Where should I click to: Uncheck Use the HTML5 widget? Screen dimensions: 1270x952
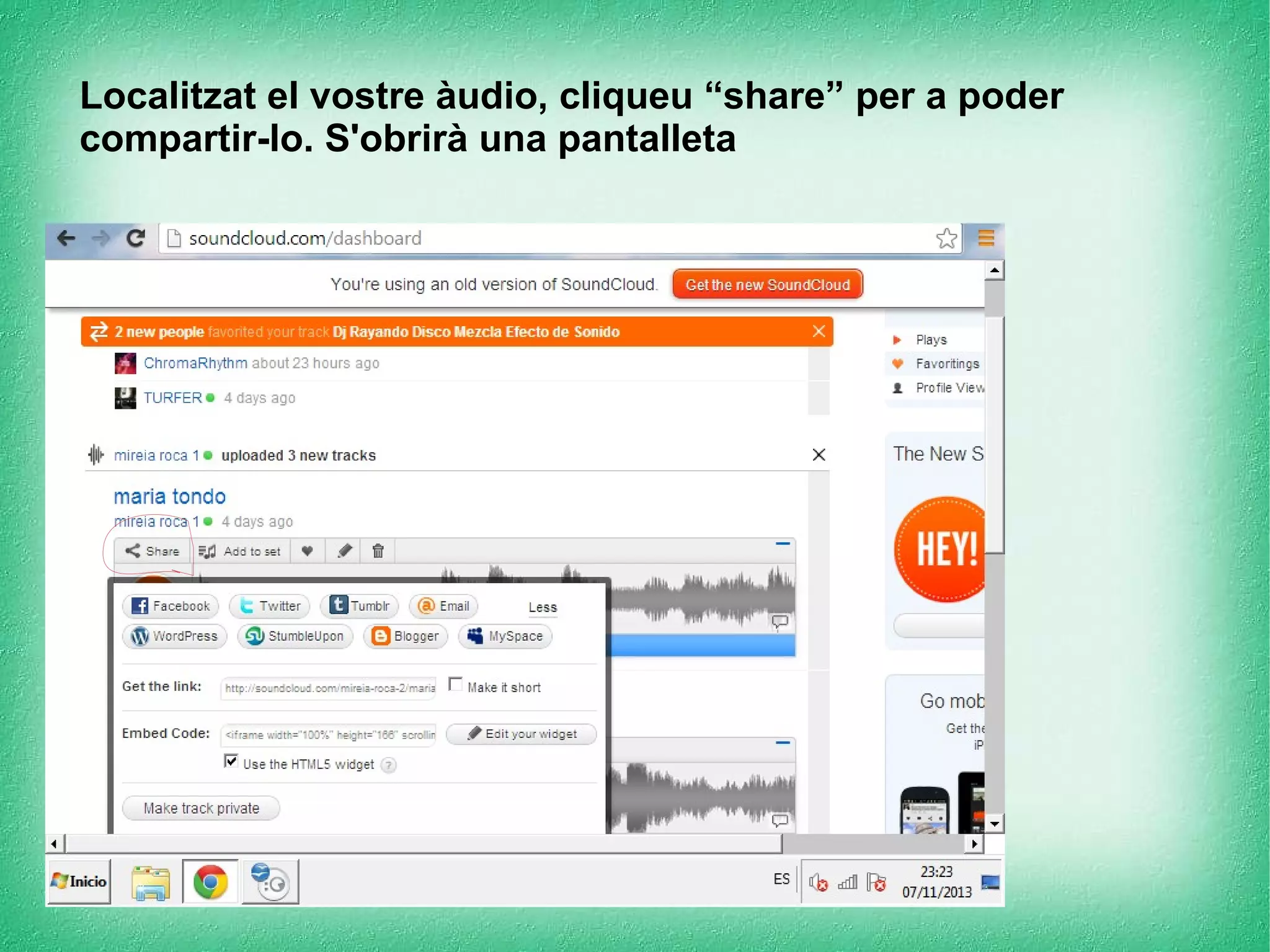[231, 762]
